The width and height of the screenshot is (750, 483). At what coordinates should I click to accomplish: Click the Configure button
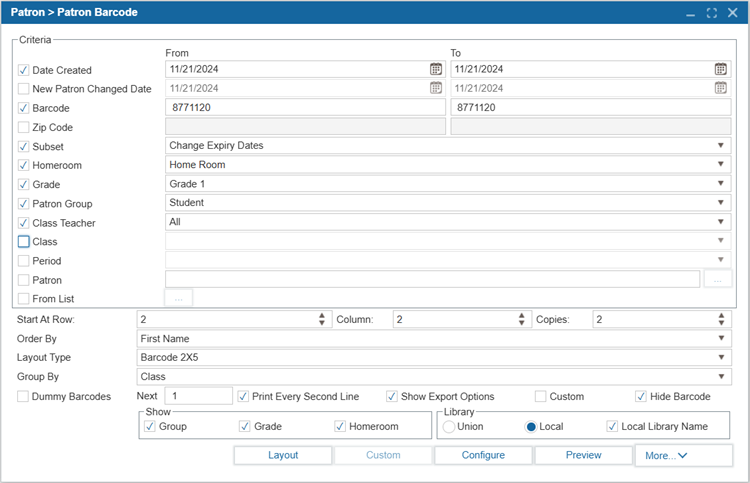point(483,455)
